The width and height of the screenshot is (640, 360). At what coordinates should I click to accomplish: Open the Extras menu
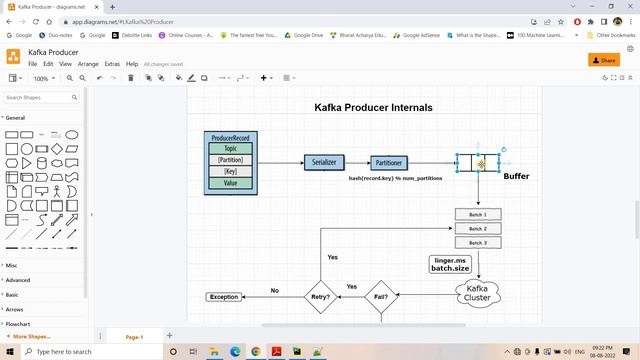(x=112, y=64)
